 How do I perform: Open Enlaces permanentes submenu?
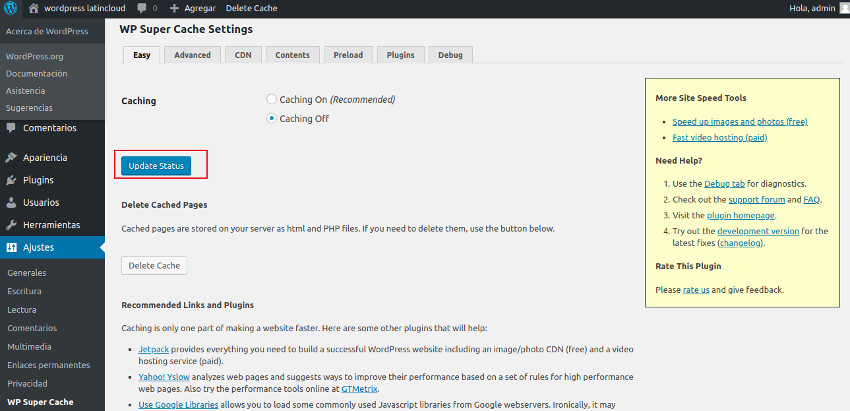pyautogui.click(x=49, y=365)
